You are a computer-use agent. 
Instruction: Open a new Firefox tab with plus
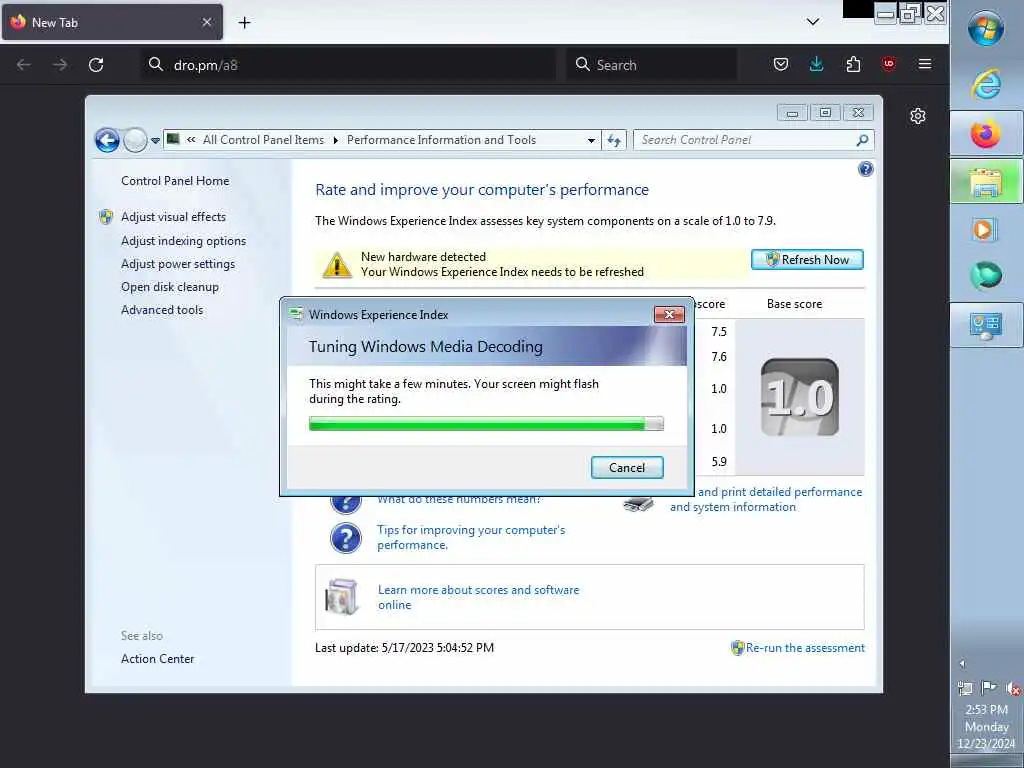244,23
